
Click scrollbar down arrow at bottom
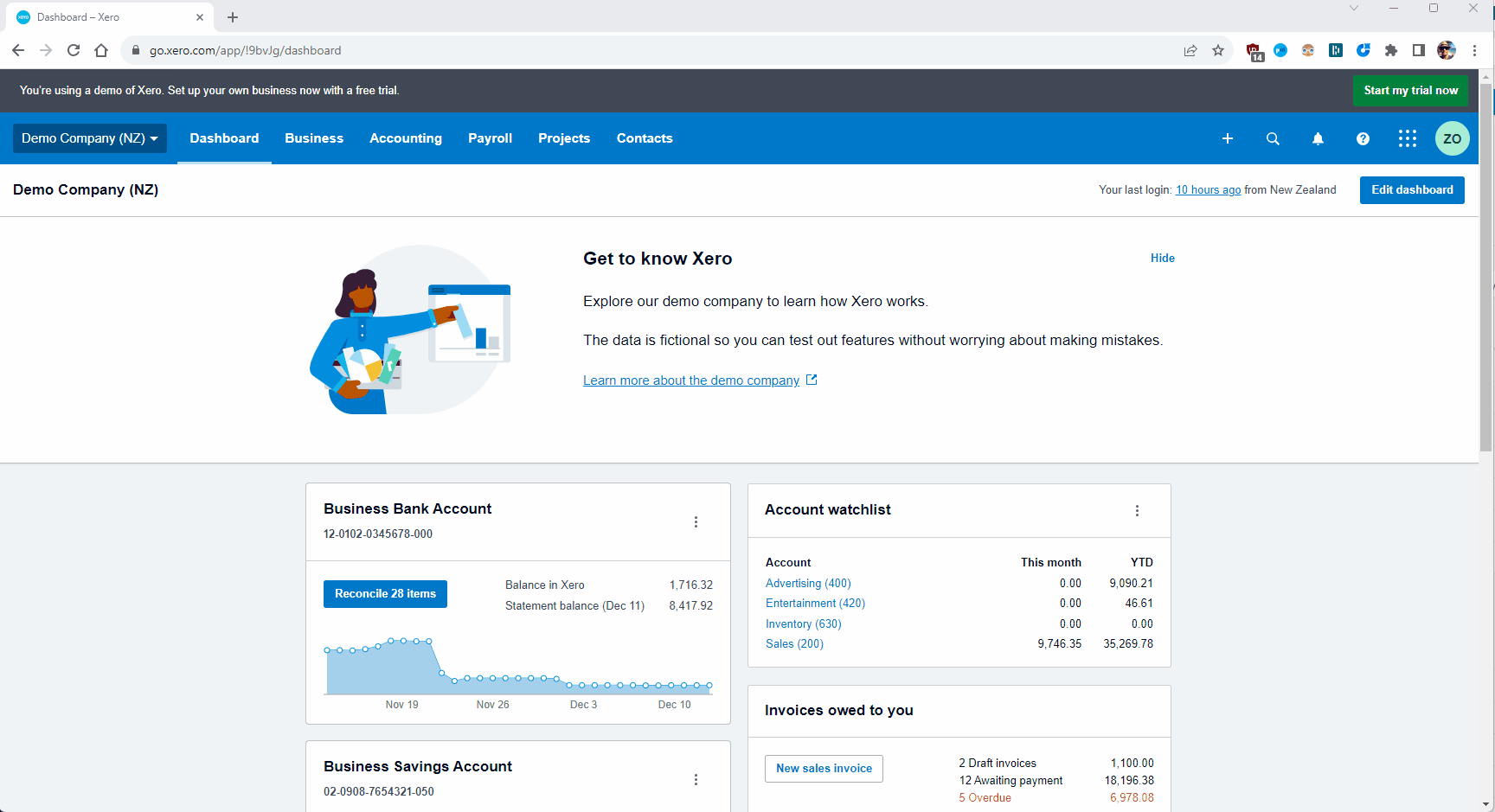tap(1486, 804)
